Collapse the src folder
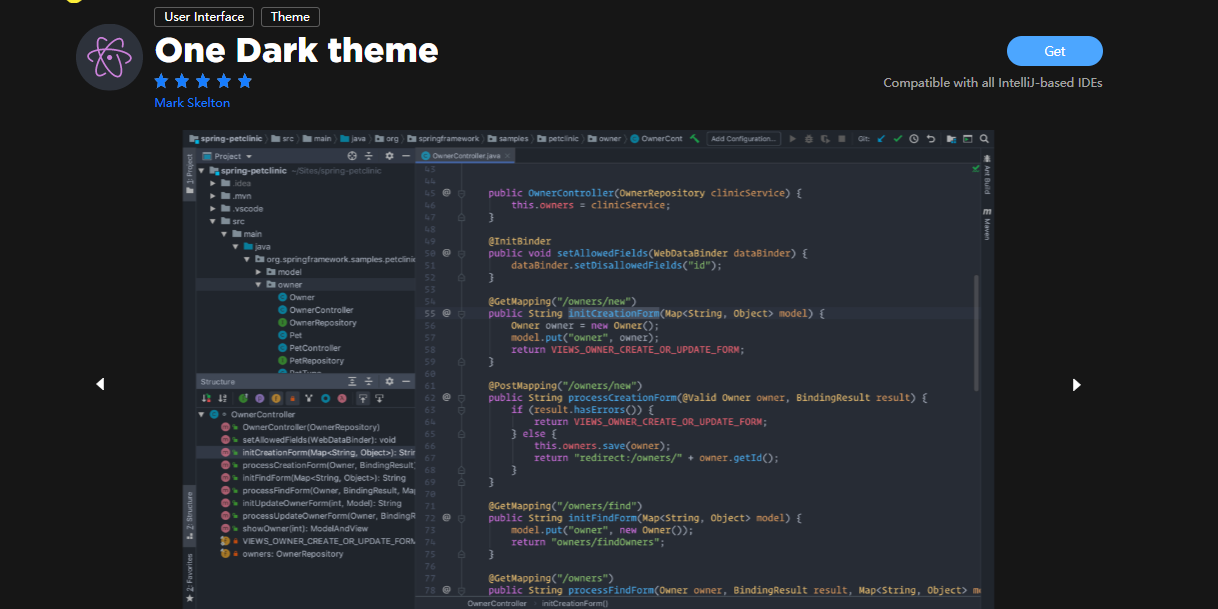This screenshot has height=609, width=1218. (x=214, y=221)
